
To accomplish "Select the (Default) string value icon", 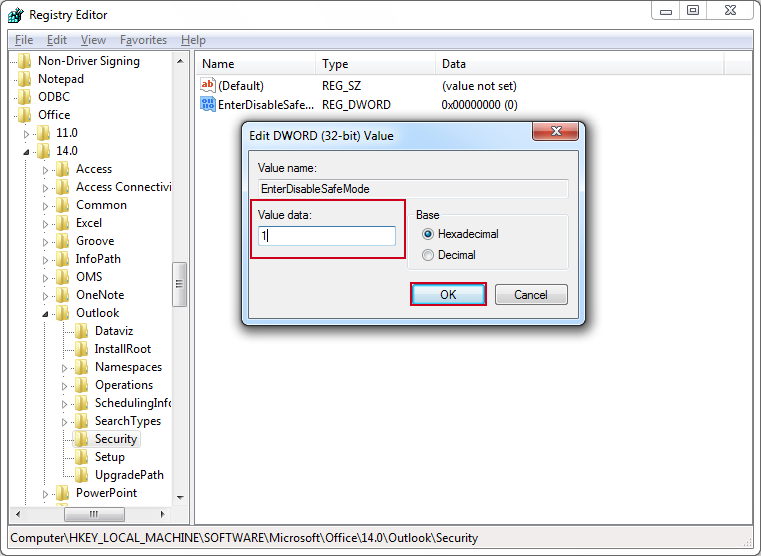I will 207,85.
